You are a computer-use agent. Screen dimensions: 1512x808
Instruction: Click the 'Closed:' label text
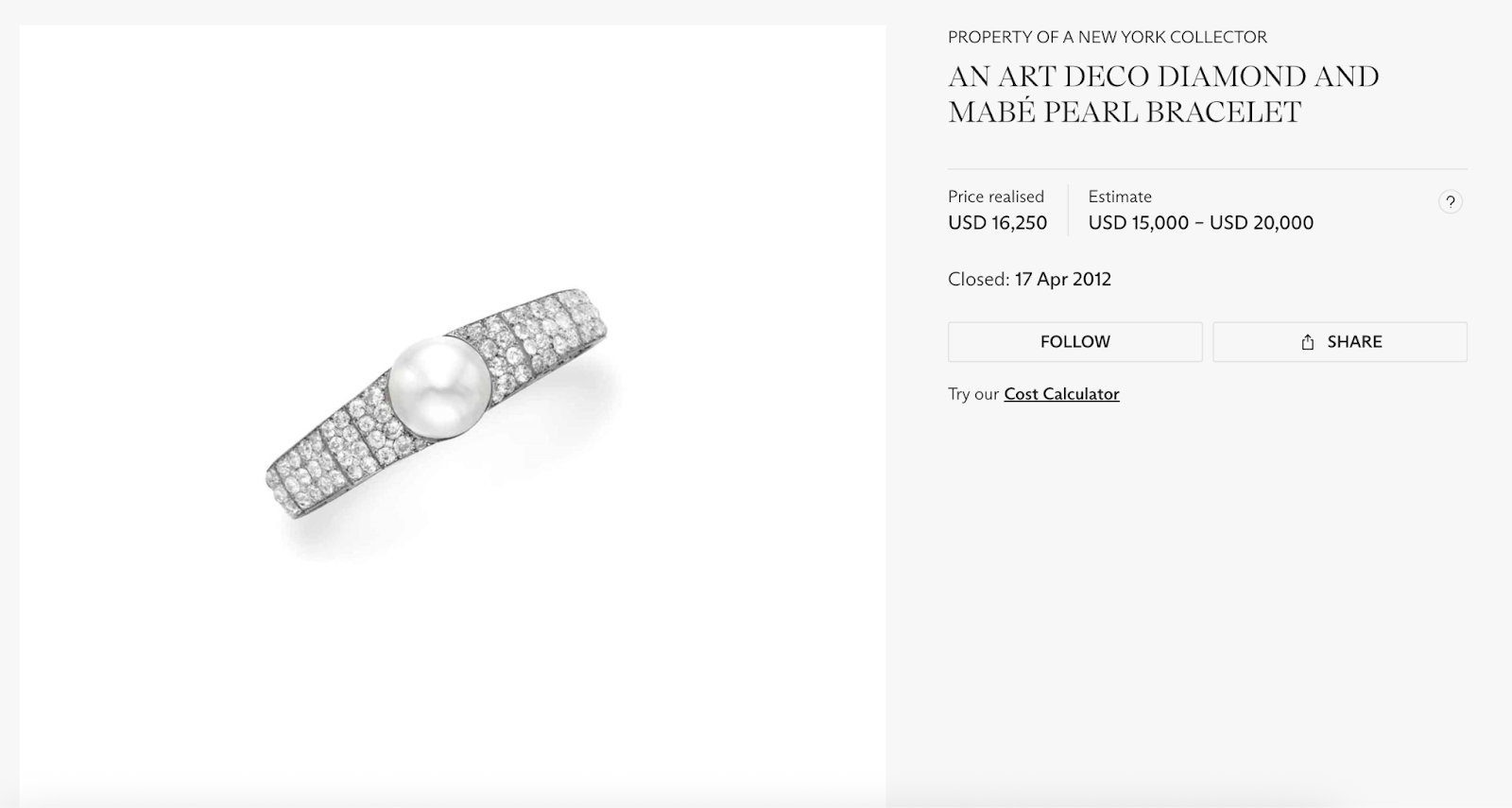pyautogui.click(x=979, y=279)
